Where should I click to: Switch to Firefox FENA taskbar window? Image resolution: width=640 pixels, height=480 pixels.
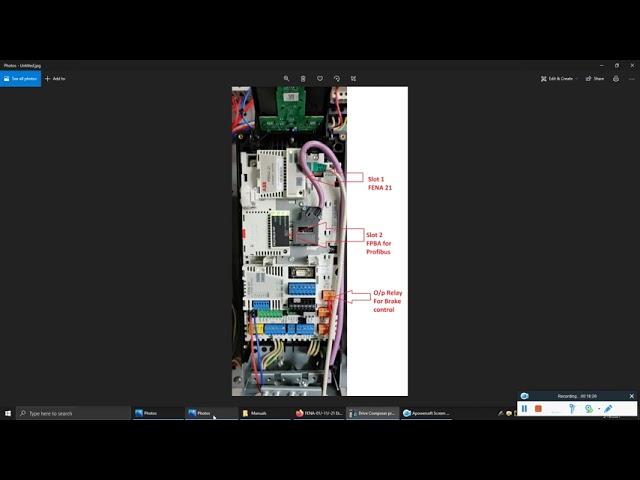pos(319,413)
